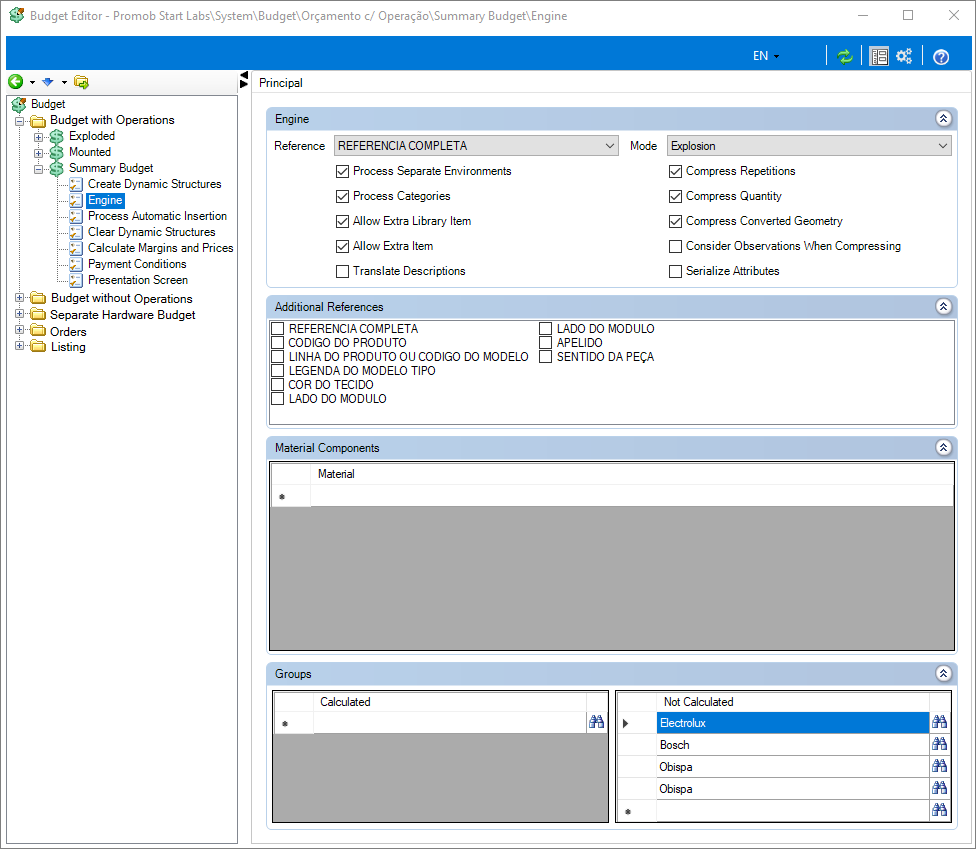Expand the Exploded tree node
The width and height of the screenshot is (976, 849).
point(39,137)
